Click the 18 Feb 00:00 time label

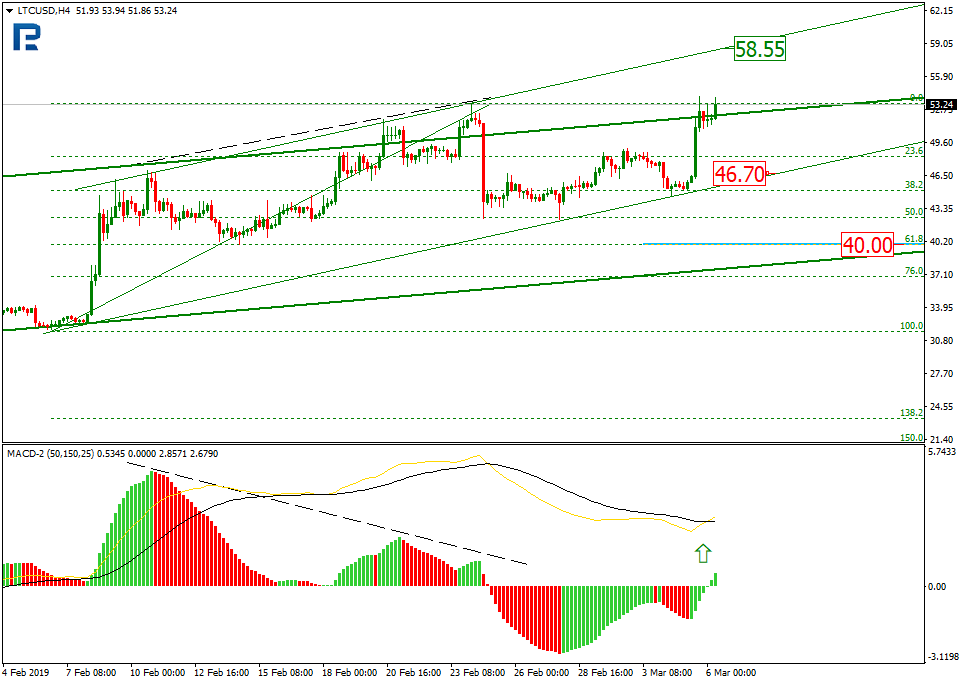point(349,672)
